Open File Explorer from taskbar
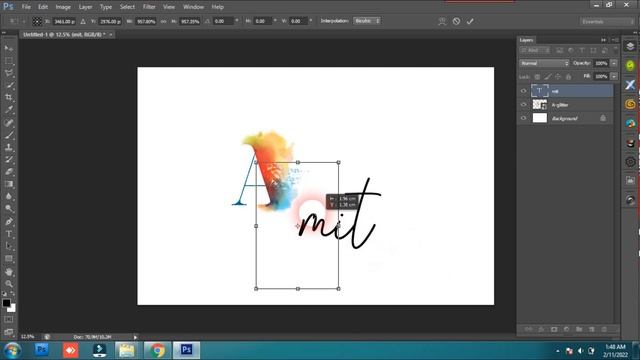The height and width of the screenshot is (360, 640). (127, 351)
